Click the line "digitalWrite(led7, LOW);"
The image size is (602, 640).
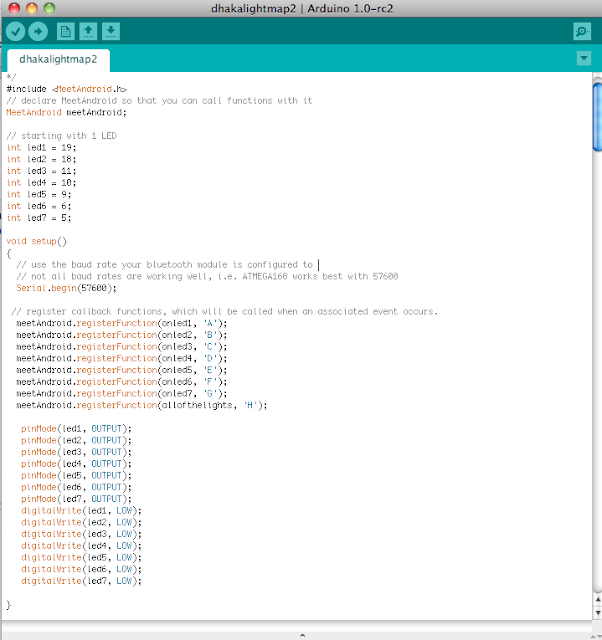point(82,581)
